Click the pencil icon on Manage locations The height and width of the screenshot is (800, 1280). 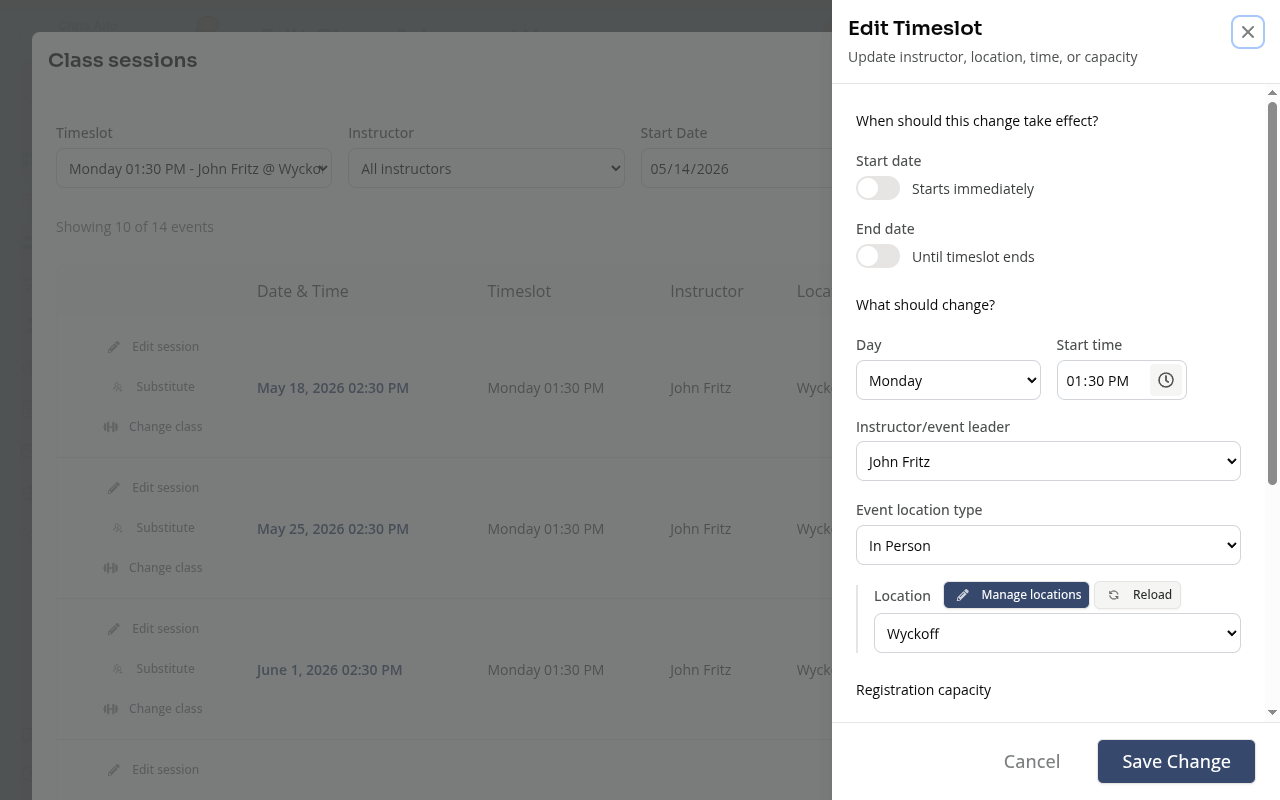click(963, 595)
